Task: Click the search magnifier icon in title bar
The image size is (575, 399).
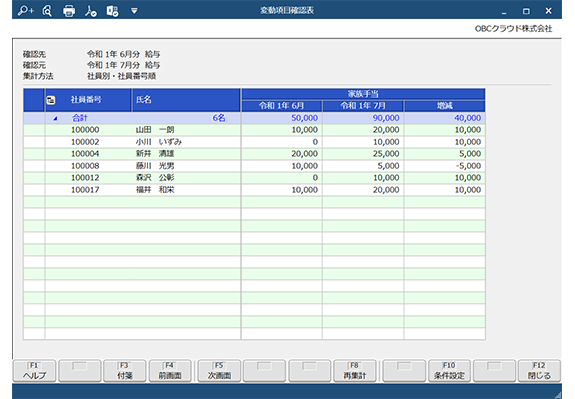Action: click(x=47, y=11)
